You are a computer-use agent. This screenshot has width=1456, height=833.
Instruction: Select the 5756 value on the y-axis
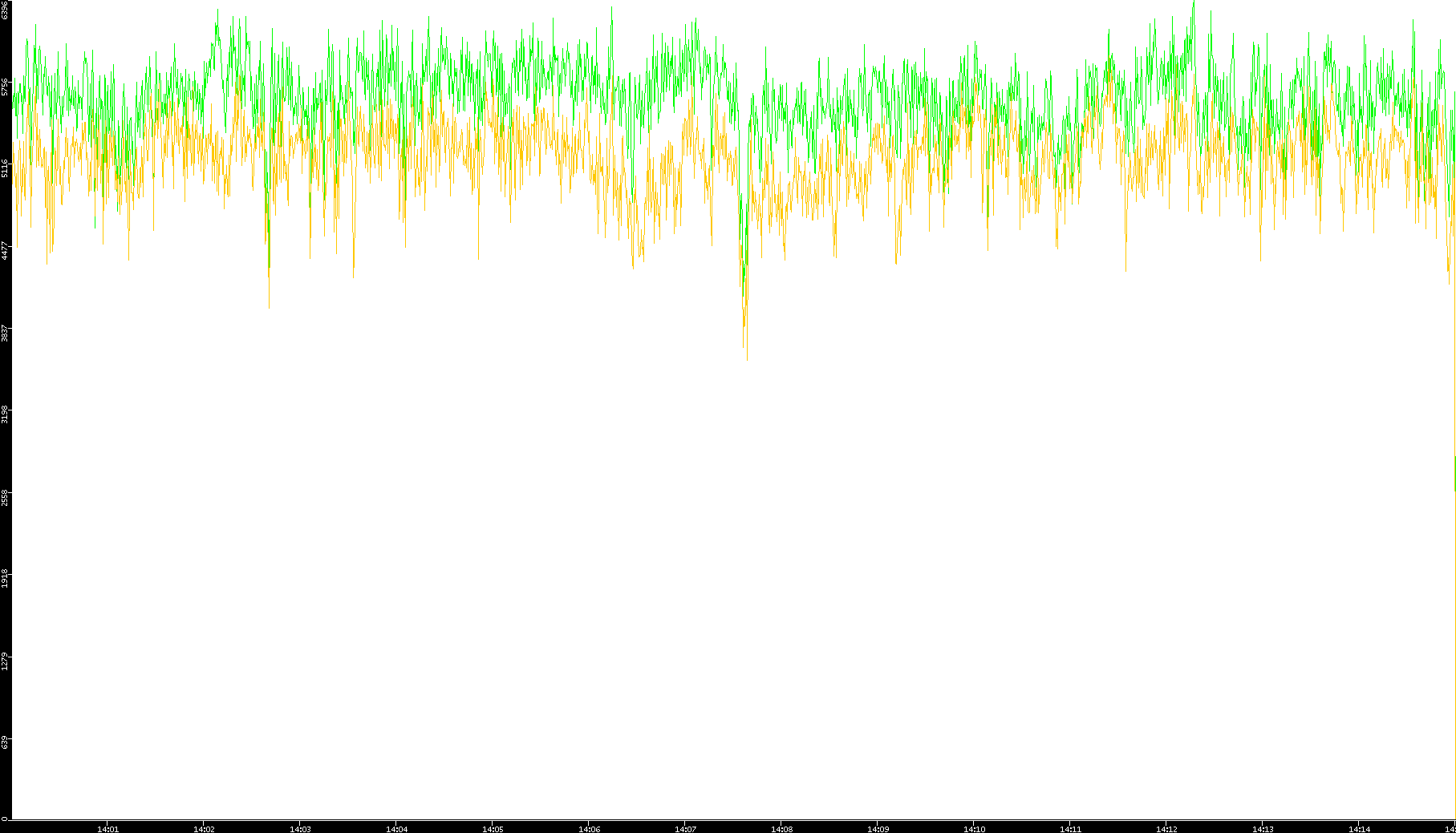pos(5,87)
